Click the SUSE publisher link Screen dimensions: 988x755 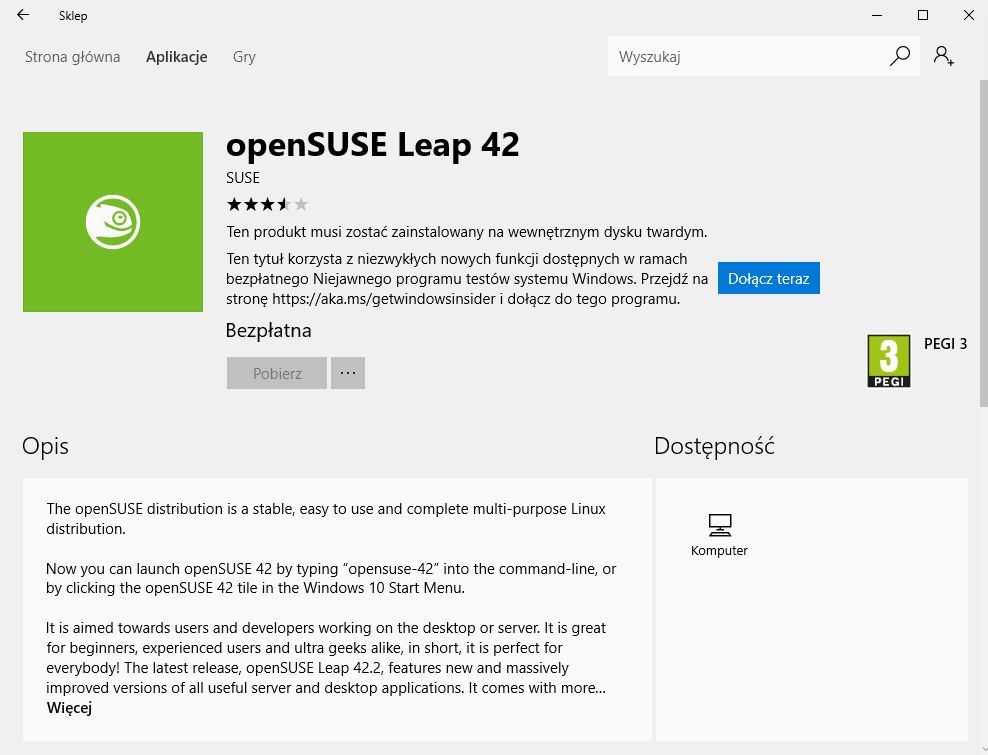pyautogui.click(x=243, y=178)
